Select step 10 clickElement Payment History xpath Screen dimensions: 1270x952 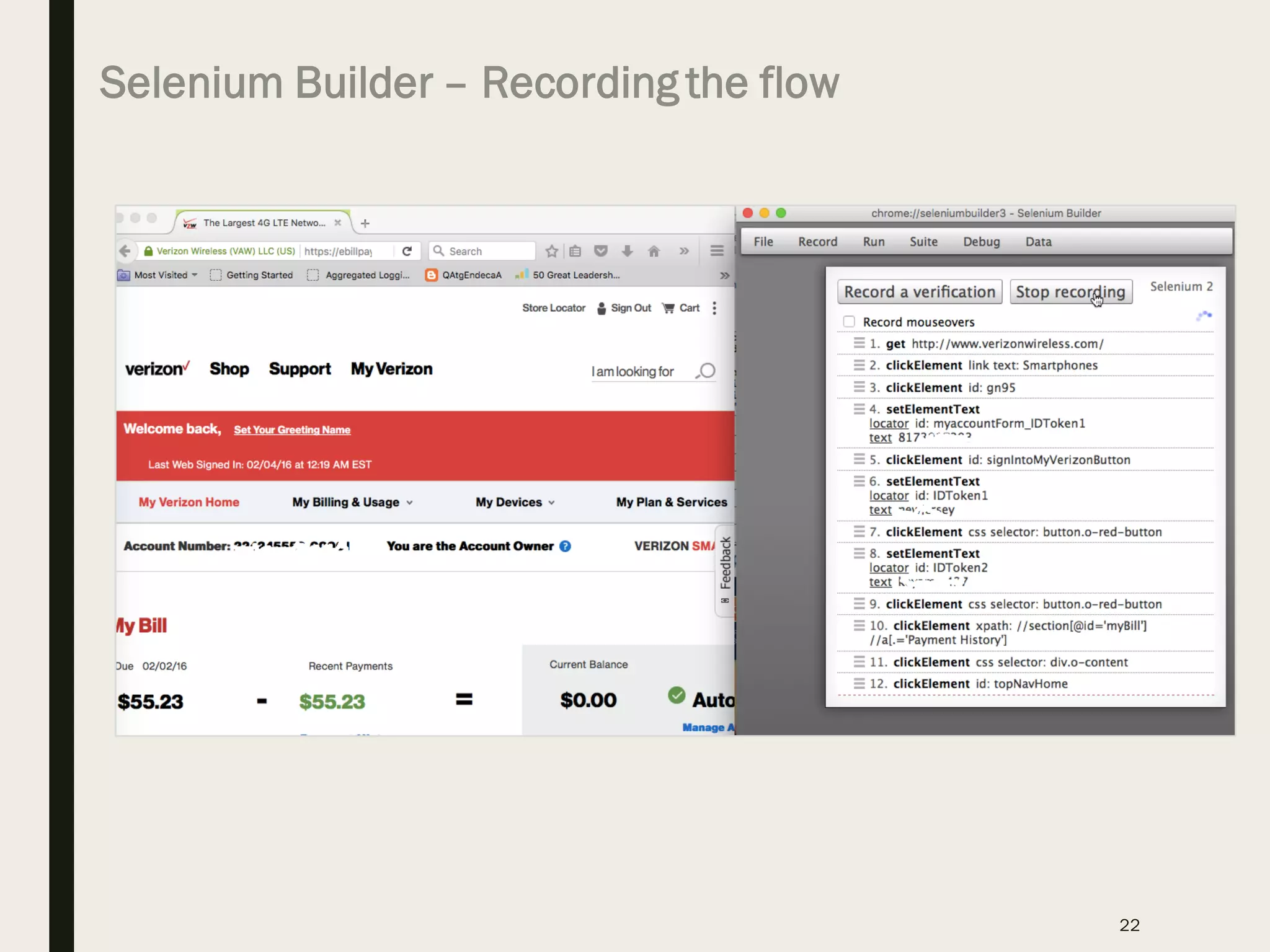pos(1025,633)
